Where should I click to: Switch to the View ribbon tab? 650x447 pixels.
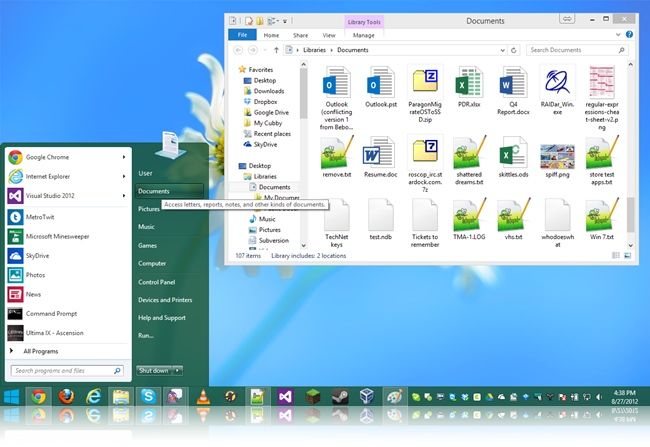point(329,35)
